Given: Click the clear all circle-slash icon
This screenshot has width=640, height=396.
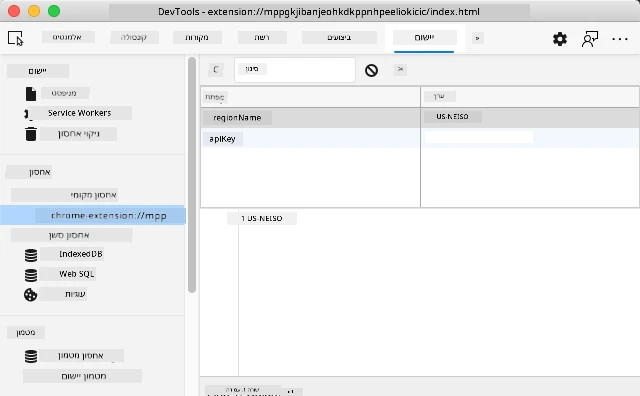Looking at the screenshot, I should click(x=371, y=70).
